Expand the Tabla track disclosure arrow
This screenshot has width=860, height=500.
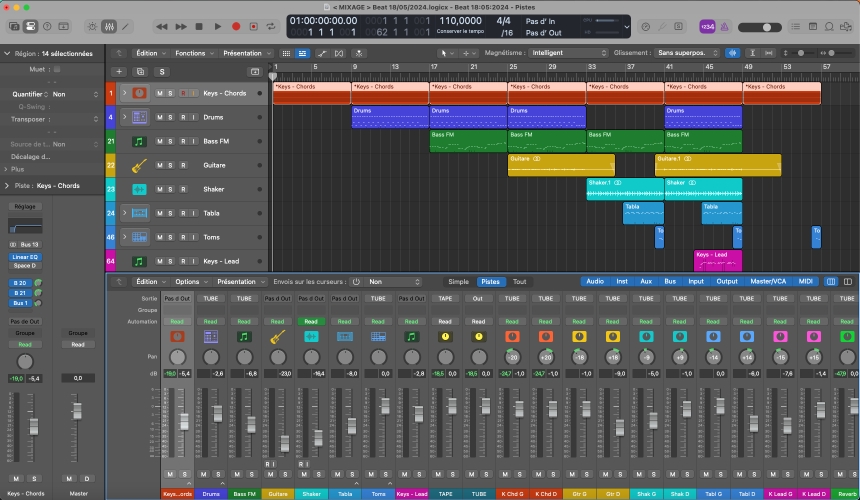125,213
